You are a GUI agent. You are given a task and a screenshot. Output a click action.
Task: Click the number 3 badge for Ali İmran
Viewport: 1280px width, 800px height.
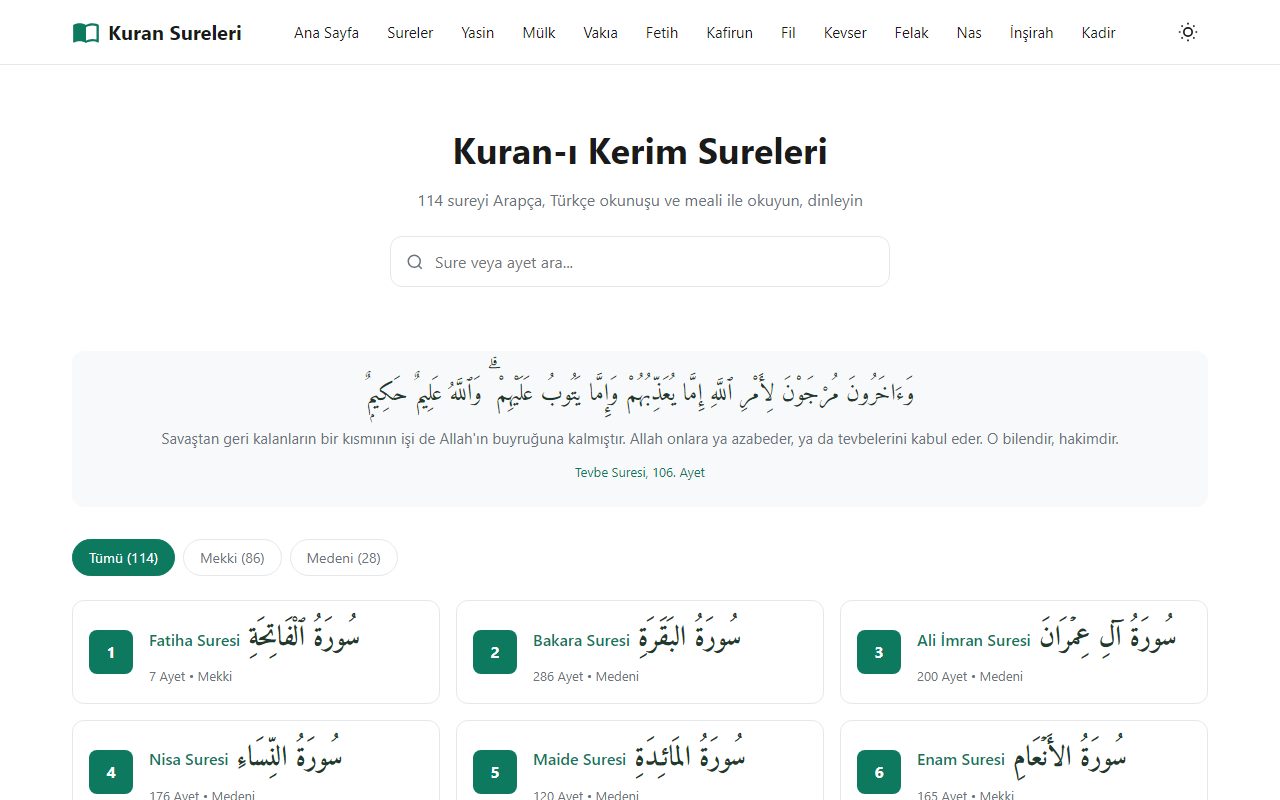(x=879, y=652)
